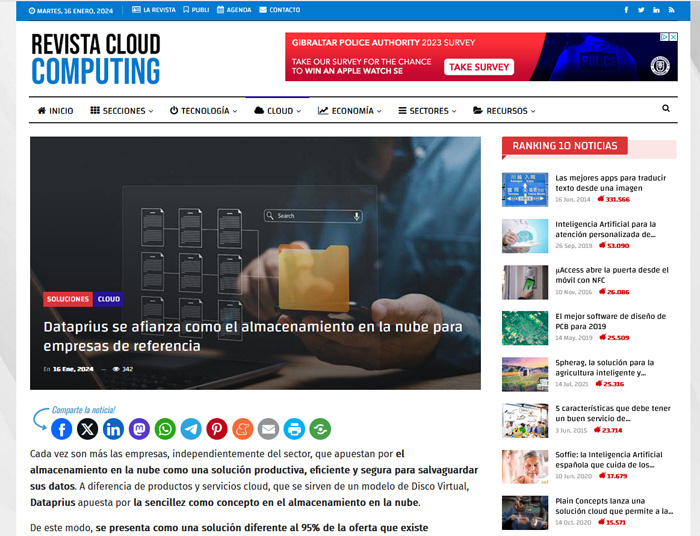Image resolution: width=700 pixels, height=536 pixels.
Task: Open Facebook page from top bar
Action: tap(626, 10)
